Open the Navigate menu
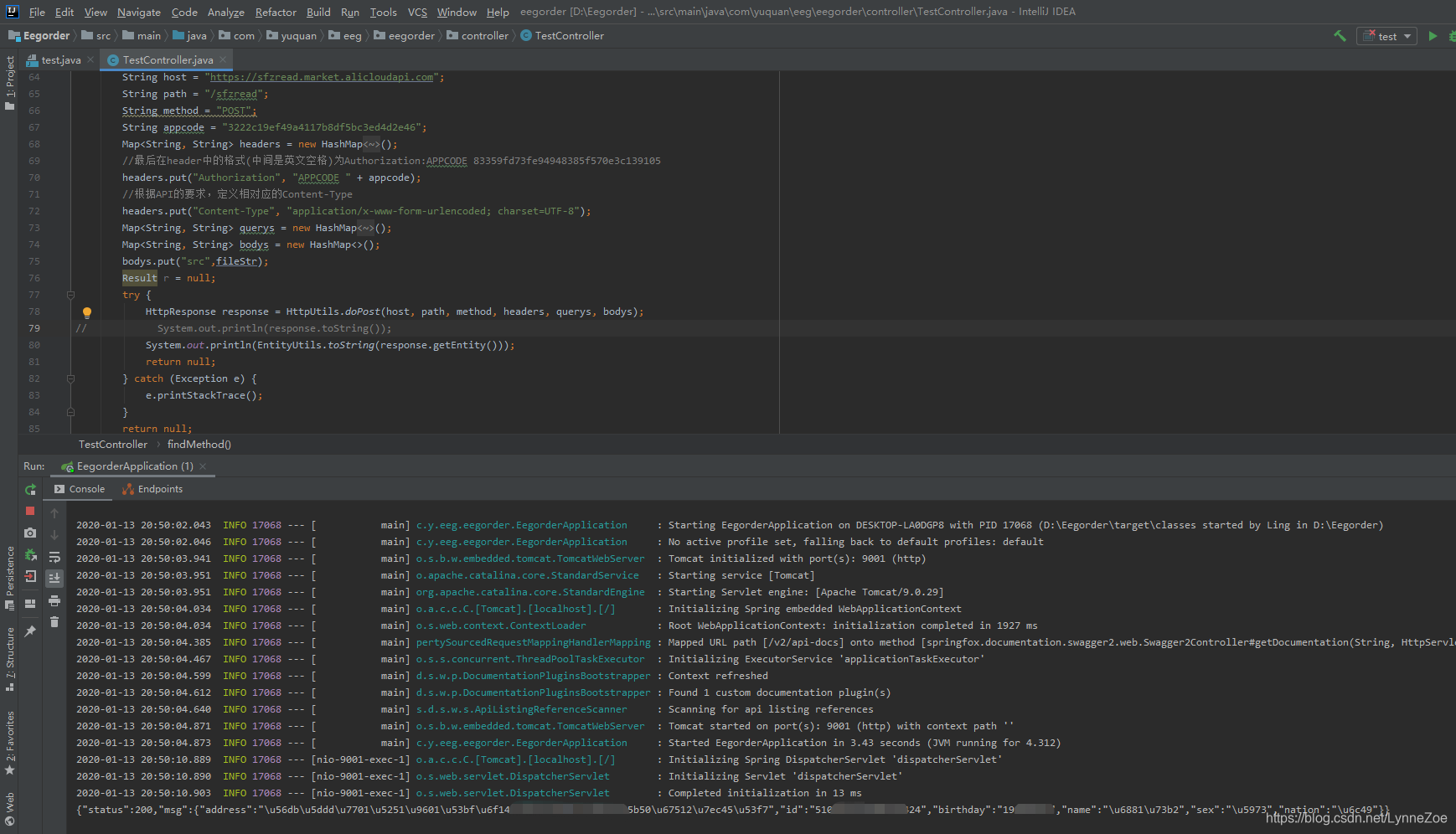Image resolution: width=1456 pixels, height=834 pixels. click(139, 12)
